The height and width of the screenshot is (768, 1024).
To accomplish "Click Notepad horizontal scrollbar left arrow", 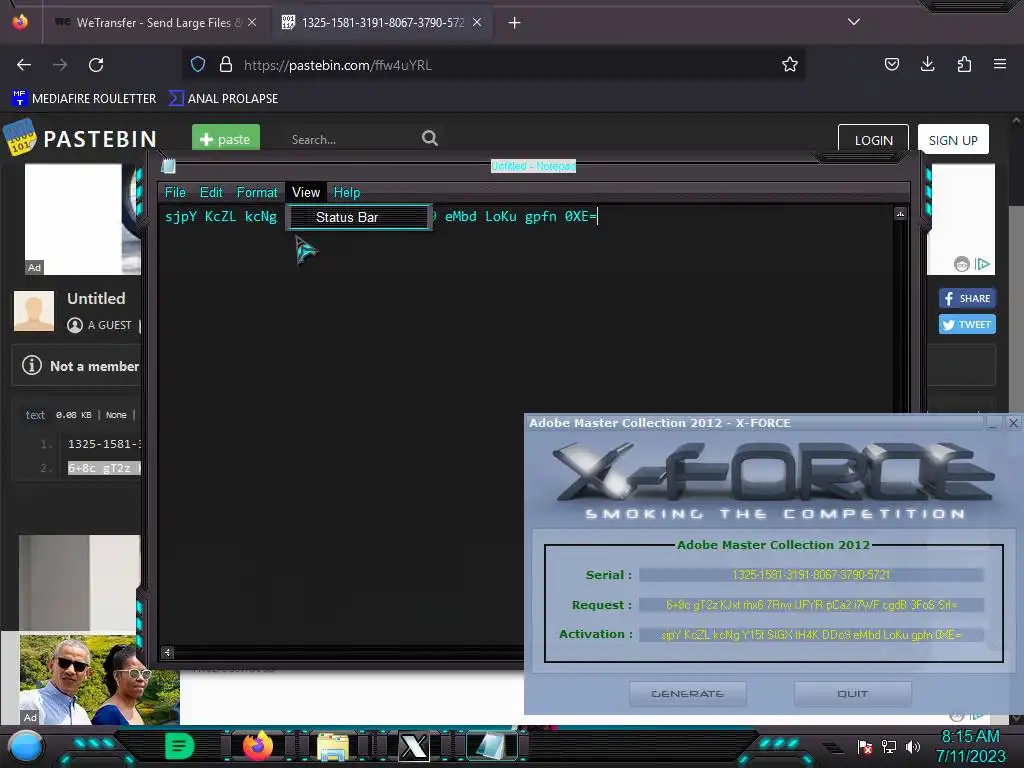I will coord(167,652).
